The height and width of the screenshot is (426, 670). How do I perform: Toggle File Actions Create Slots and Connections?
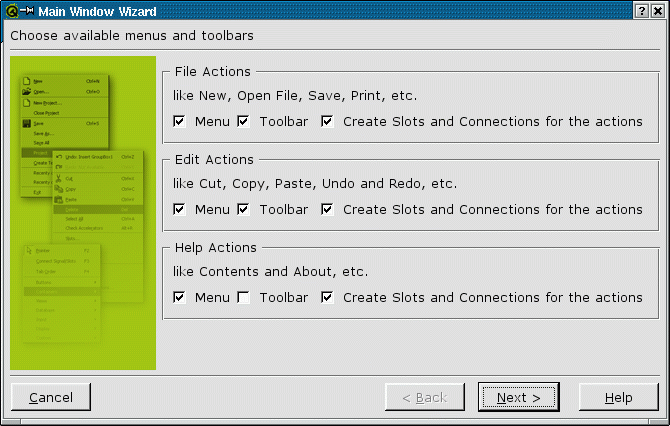coord(327,122)
